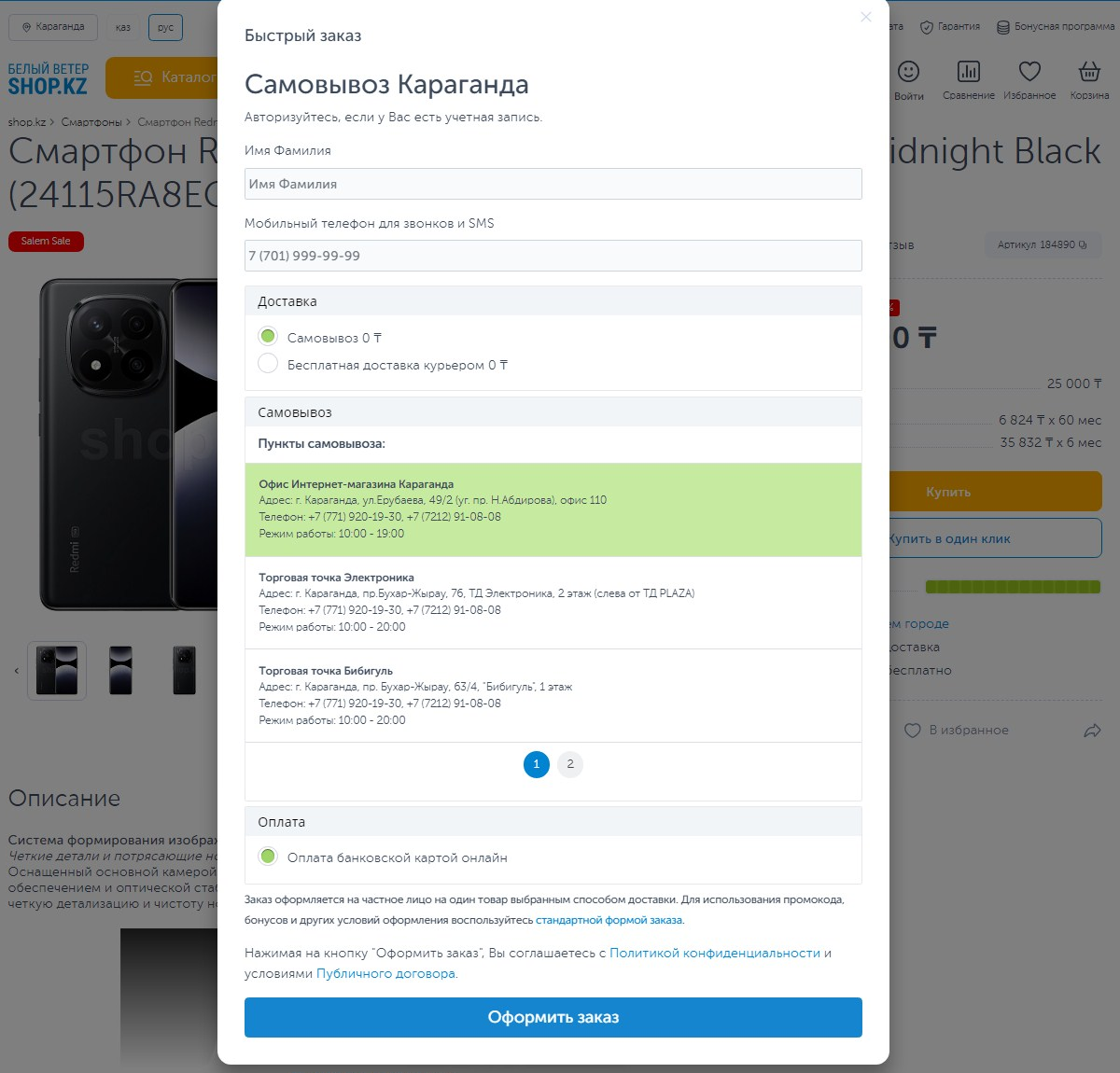Go to previous product thumbnail
Viewport: 1120px width, 1073px height.
tap(16, 671)
